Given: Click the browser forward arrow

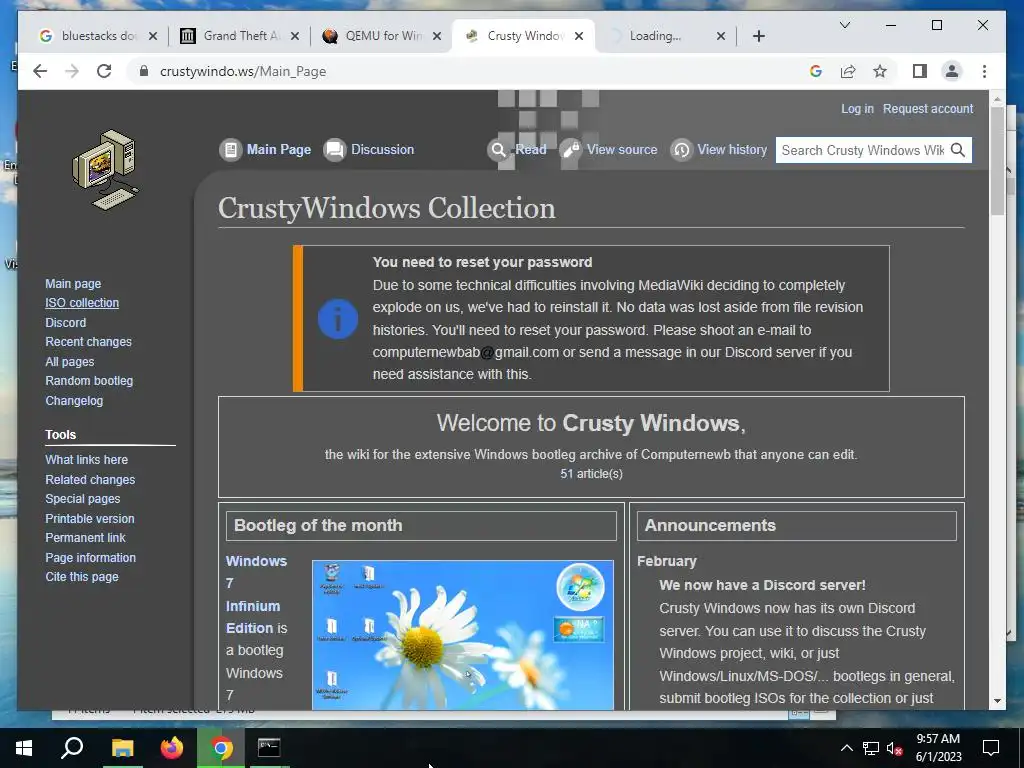Looking at the screenshot, I should 72,71.
